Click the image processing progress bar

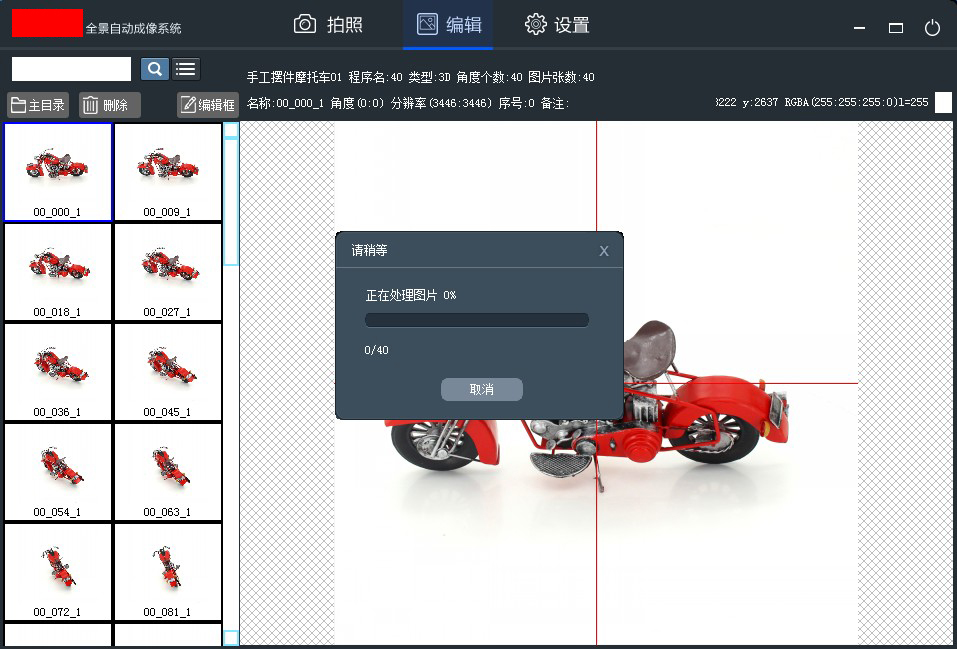pyautogui.click(x=477, y=320)
